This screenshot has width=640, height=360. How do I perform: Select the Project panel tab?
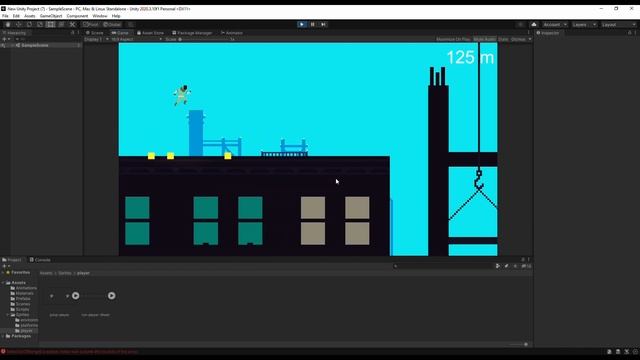click(12, 260)
